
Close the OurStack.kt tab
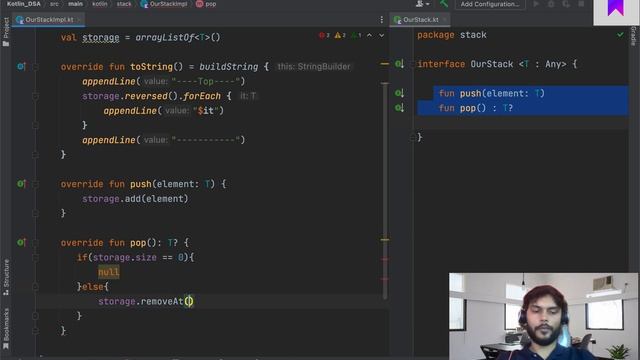tap(444, 20)
